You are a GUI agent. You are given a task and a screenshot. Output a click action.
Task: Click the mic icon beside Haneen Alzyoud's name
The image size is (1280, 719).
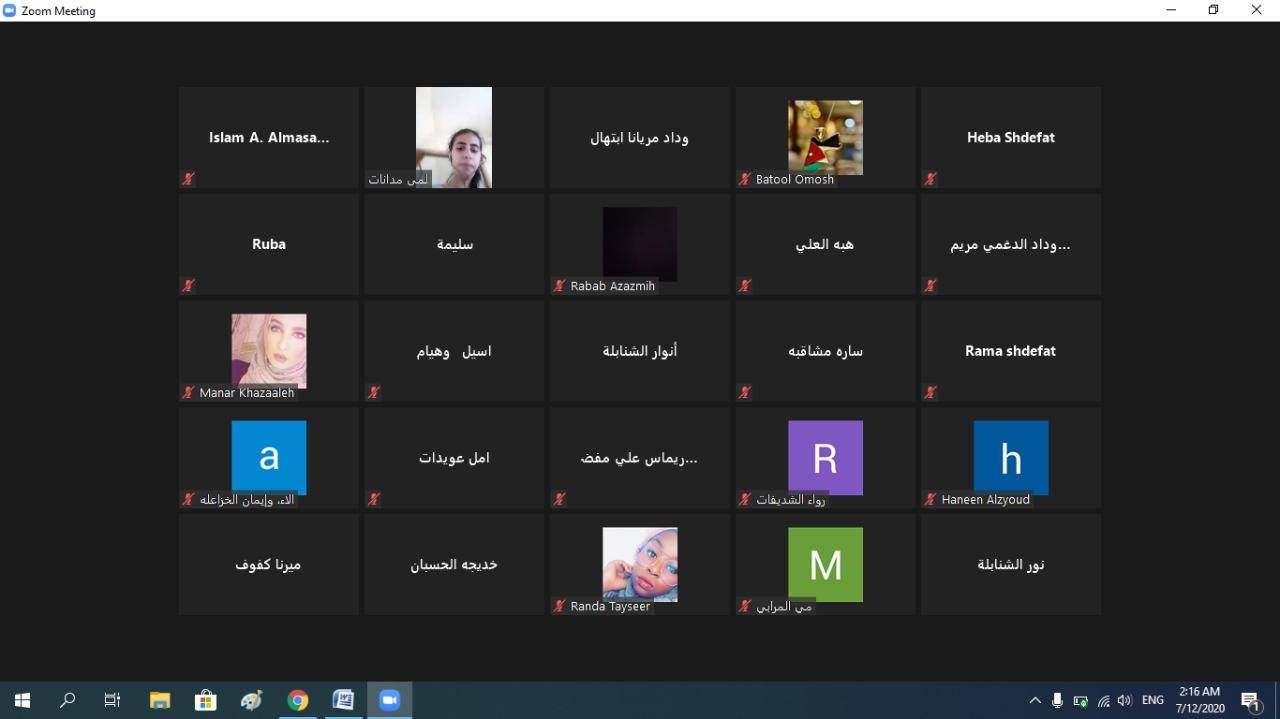point(930,499)
